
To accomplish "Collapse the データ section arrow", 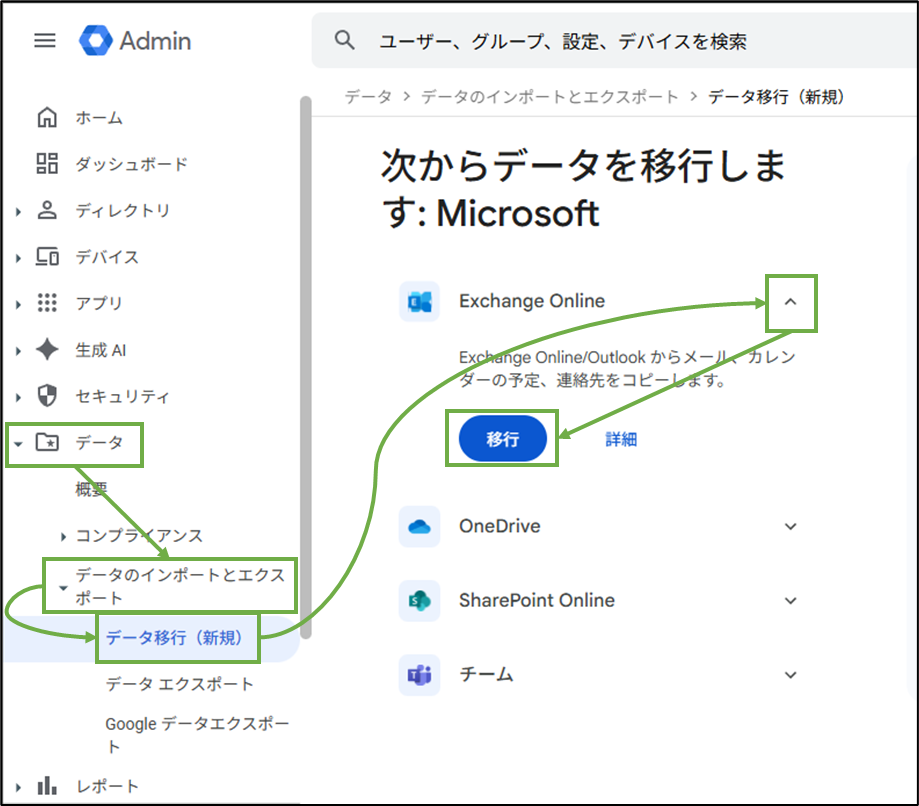I will pos(18,444).
